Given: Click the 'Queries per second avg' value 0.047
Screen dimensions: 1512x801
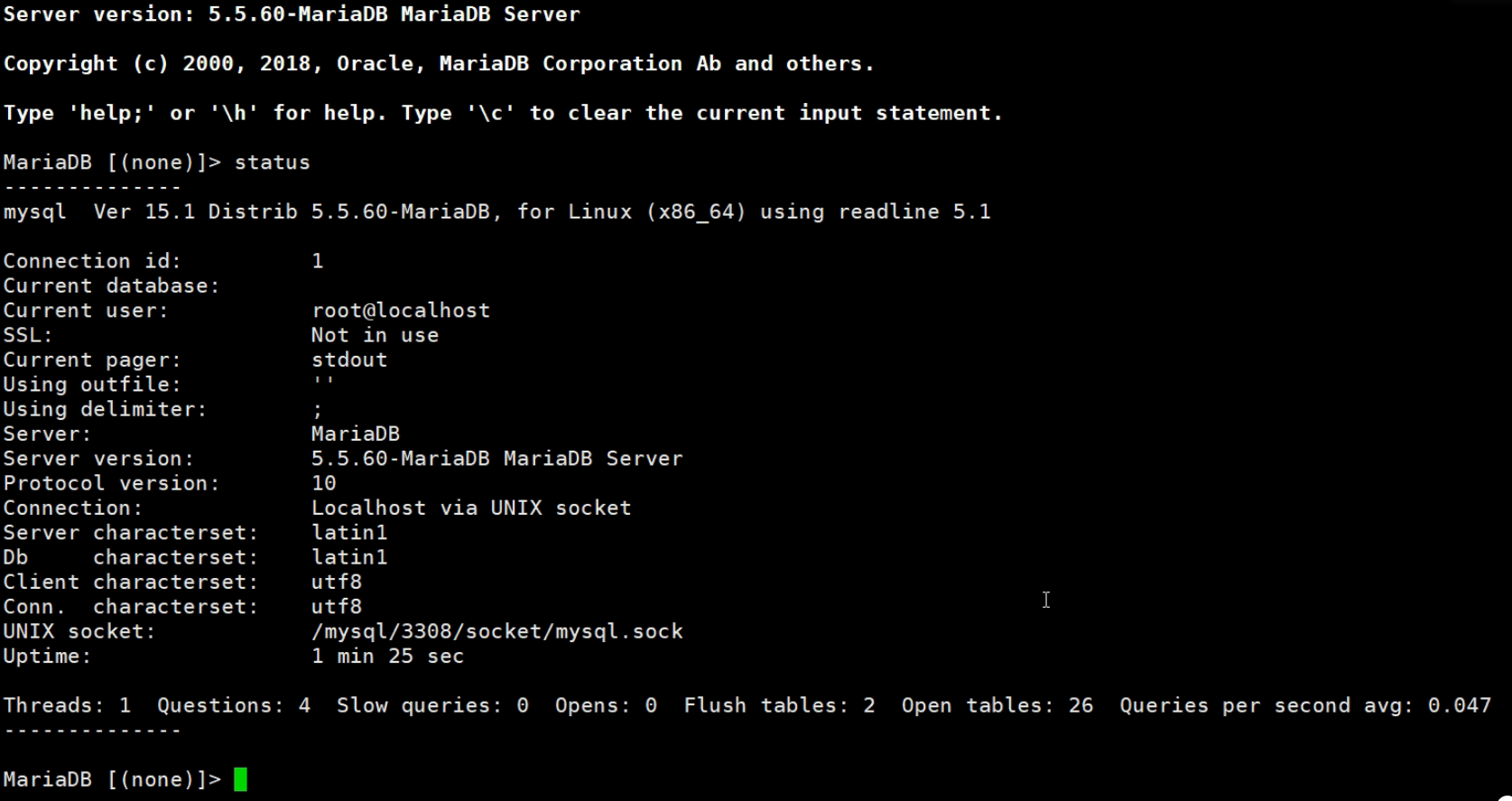Looking at the screenshot, I should 1459,705.
